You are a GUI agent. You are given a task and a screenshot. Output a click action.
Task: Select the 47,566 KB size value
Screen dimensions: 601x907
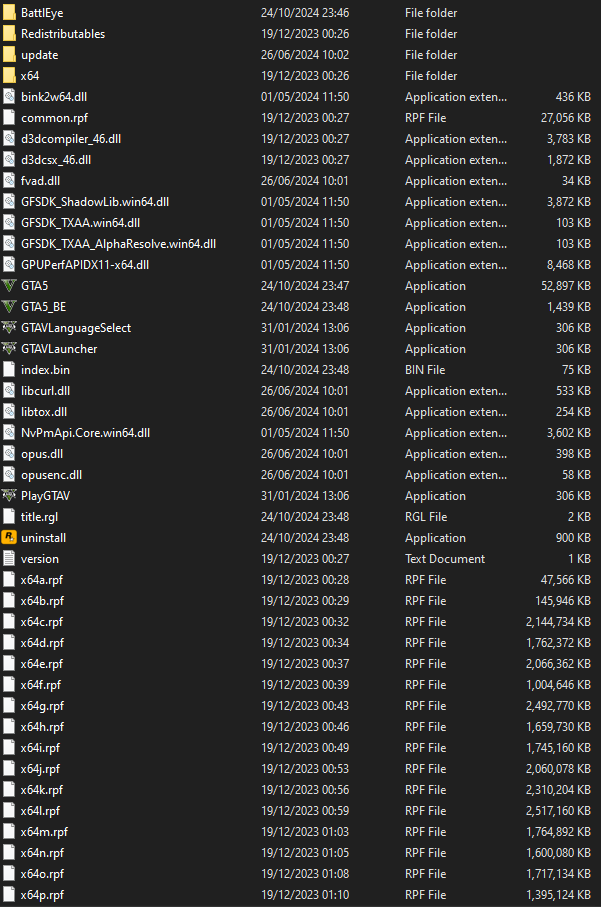pyautogui.click(x=565, y=580)
